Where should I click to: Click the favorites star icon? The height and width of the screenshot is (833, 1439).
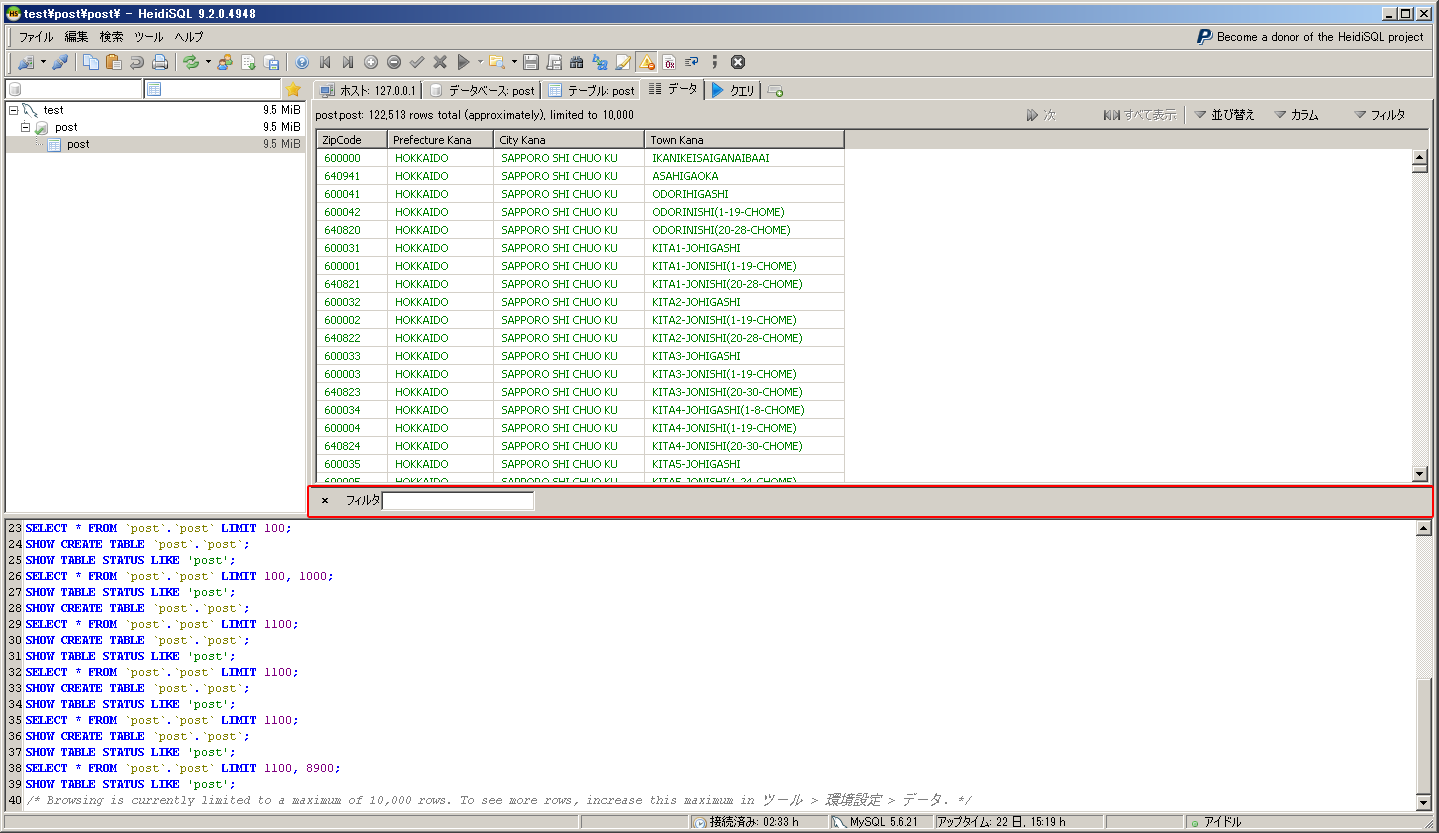pyautogui.click(x=294, y=89)
